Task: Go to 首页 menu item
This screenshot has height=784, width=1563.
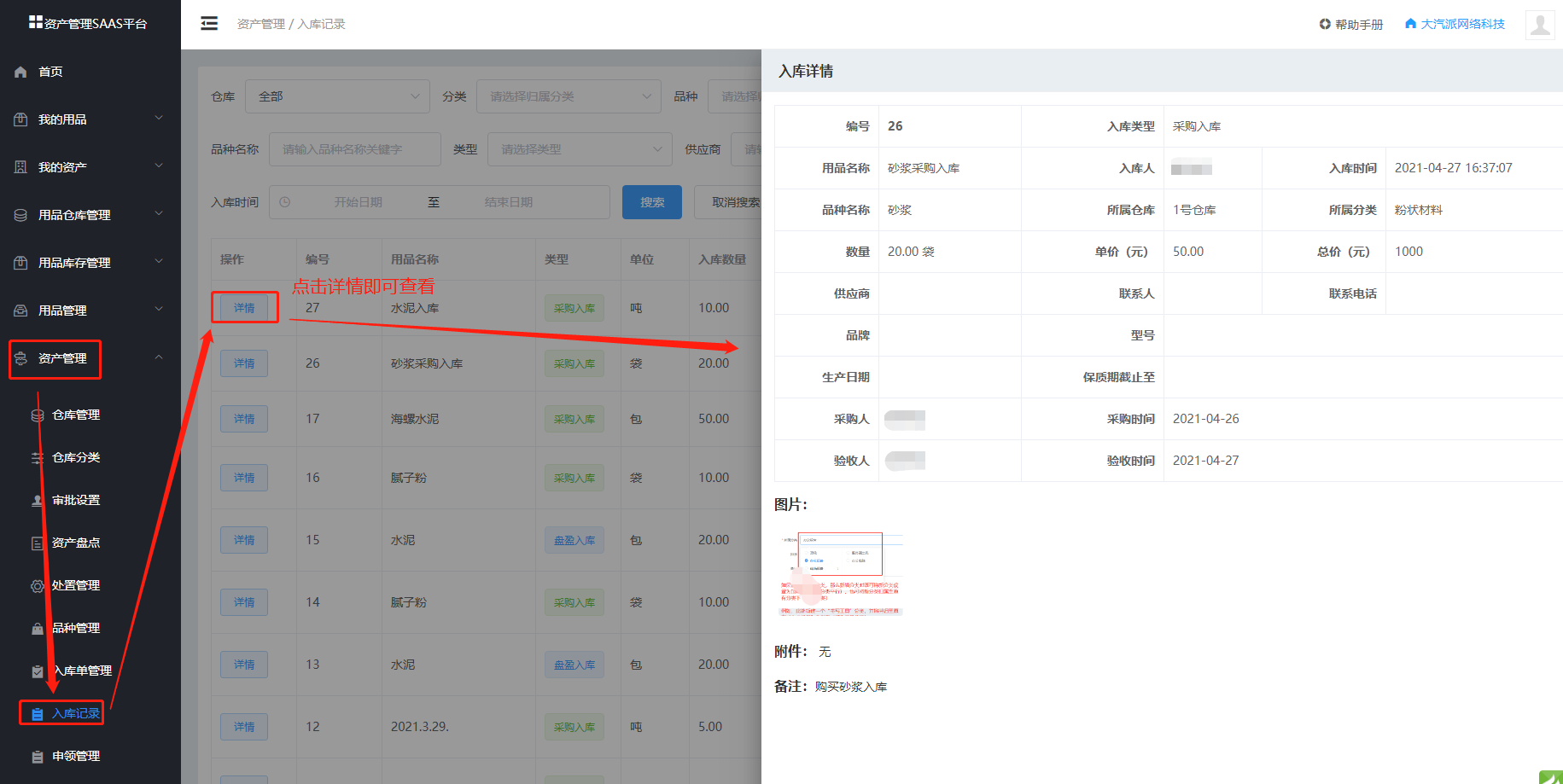Action: (x=50, y=72)
